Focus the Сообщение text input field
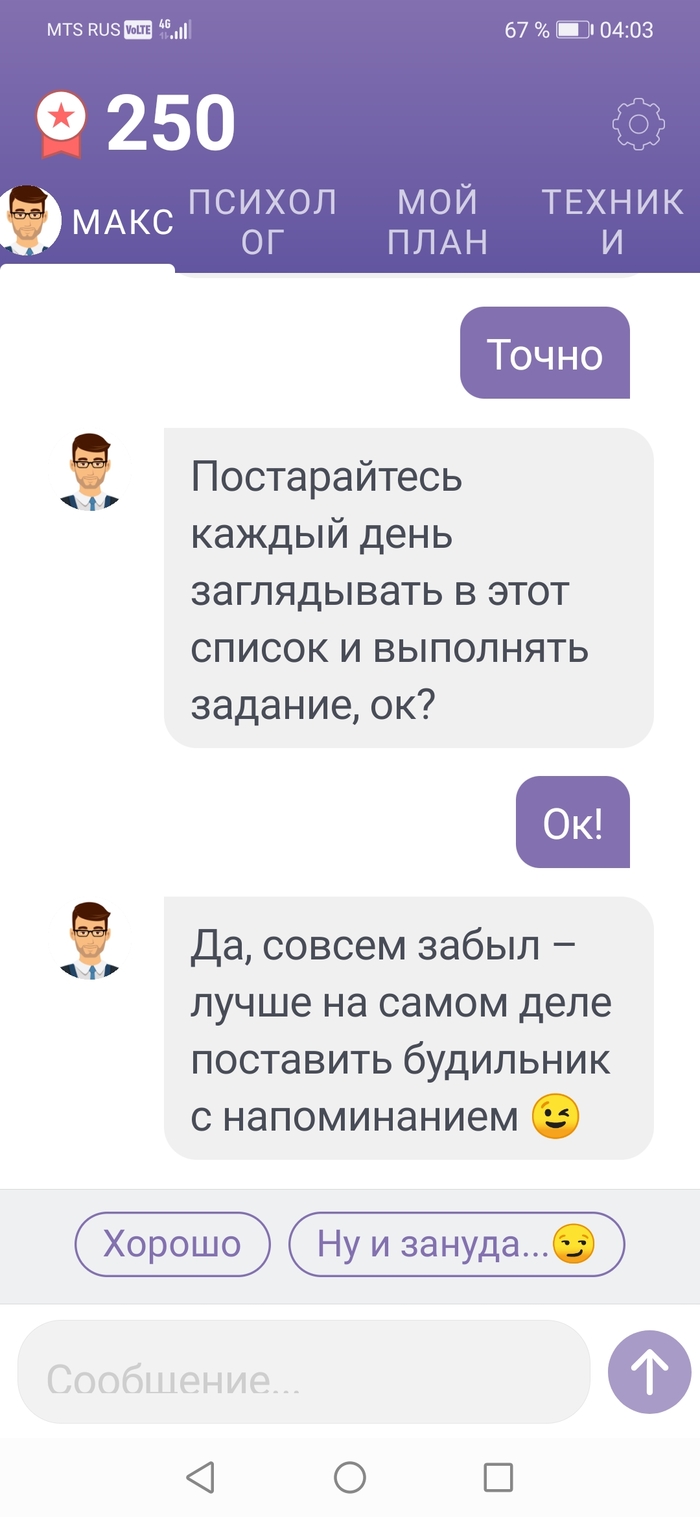The image size is (700, 1517). point(303,1371)
